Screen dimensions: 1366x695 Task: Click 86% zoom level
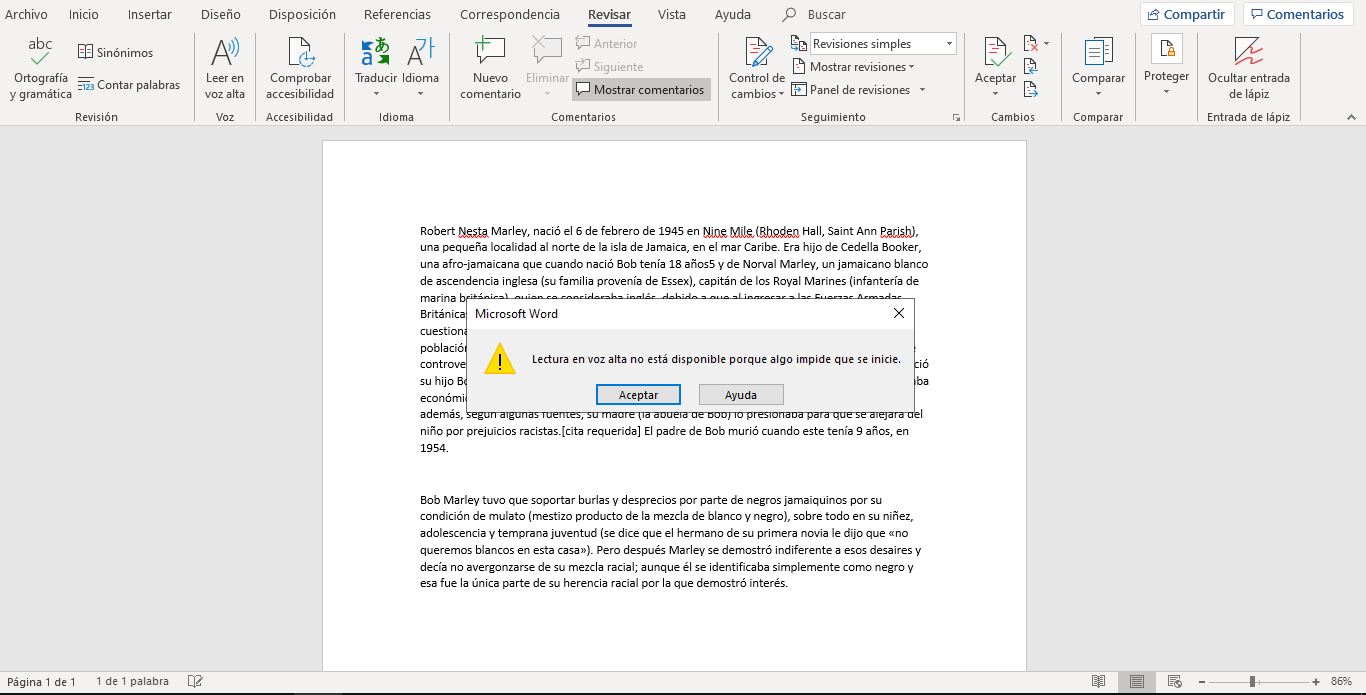(x=1341, y=681)
